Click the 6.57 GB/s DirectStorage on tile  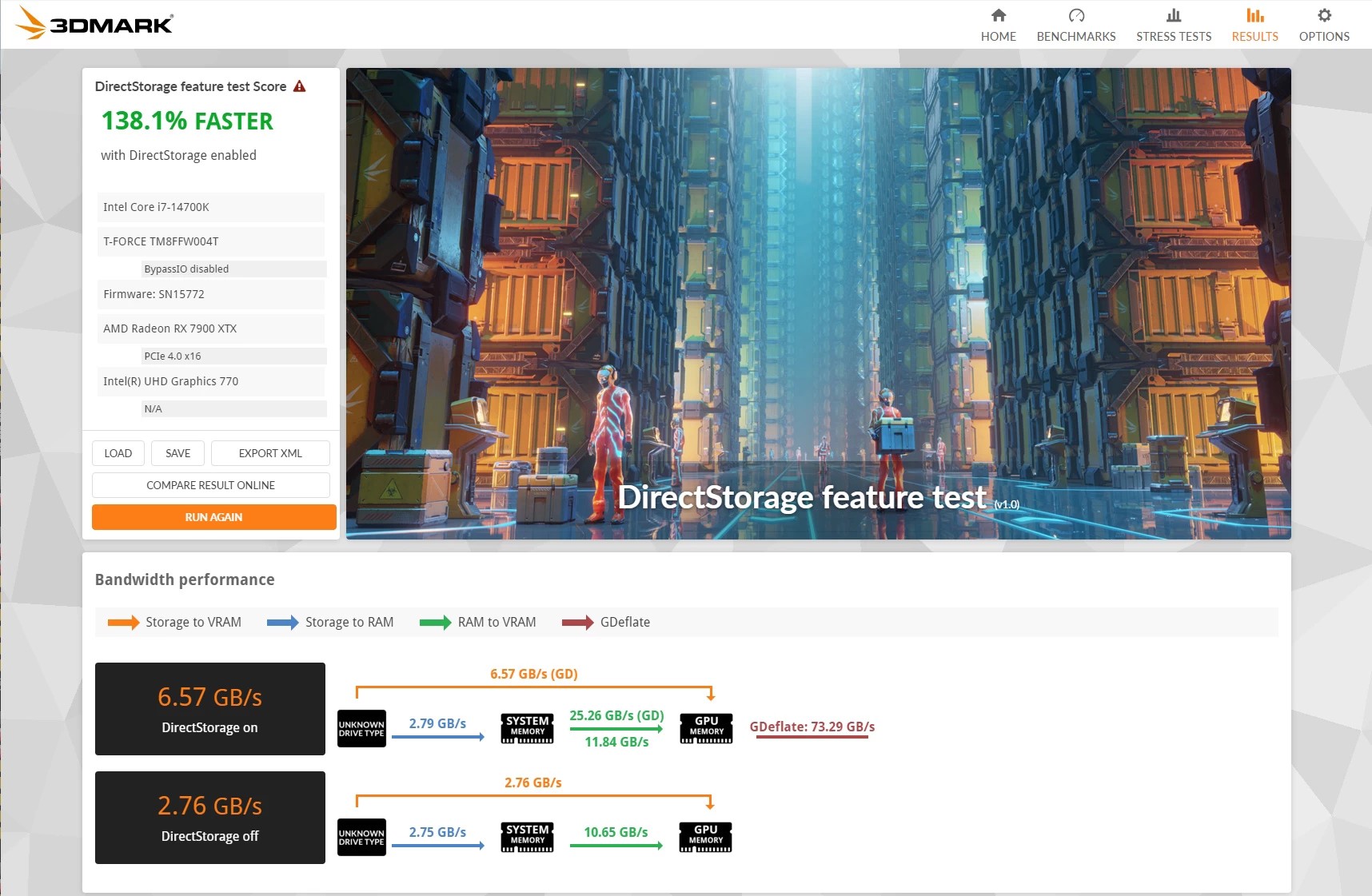[x=210, y=709]
